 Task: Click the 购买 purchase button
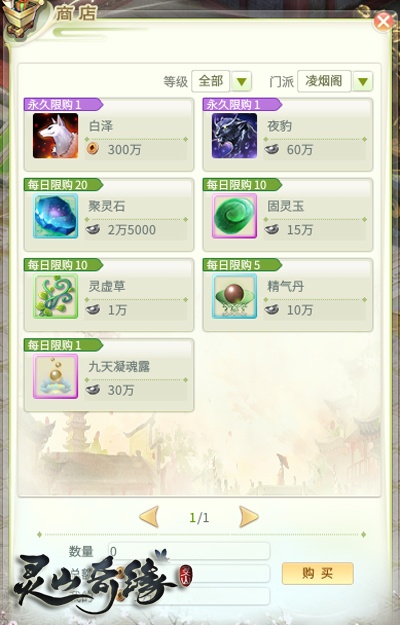pos(318,573)
